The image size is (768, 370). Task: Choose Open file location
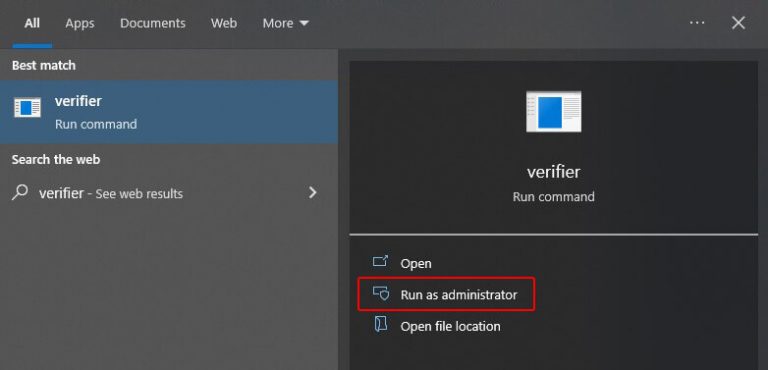[450, 326]
